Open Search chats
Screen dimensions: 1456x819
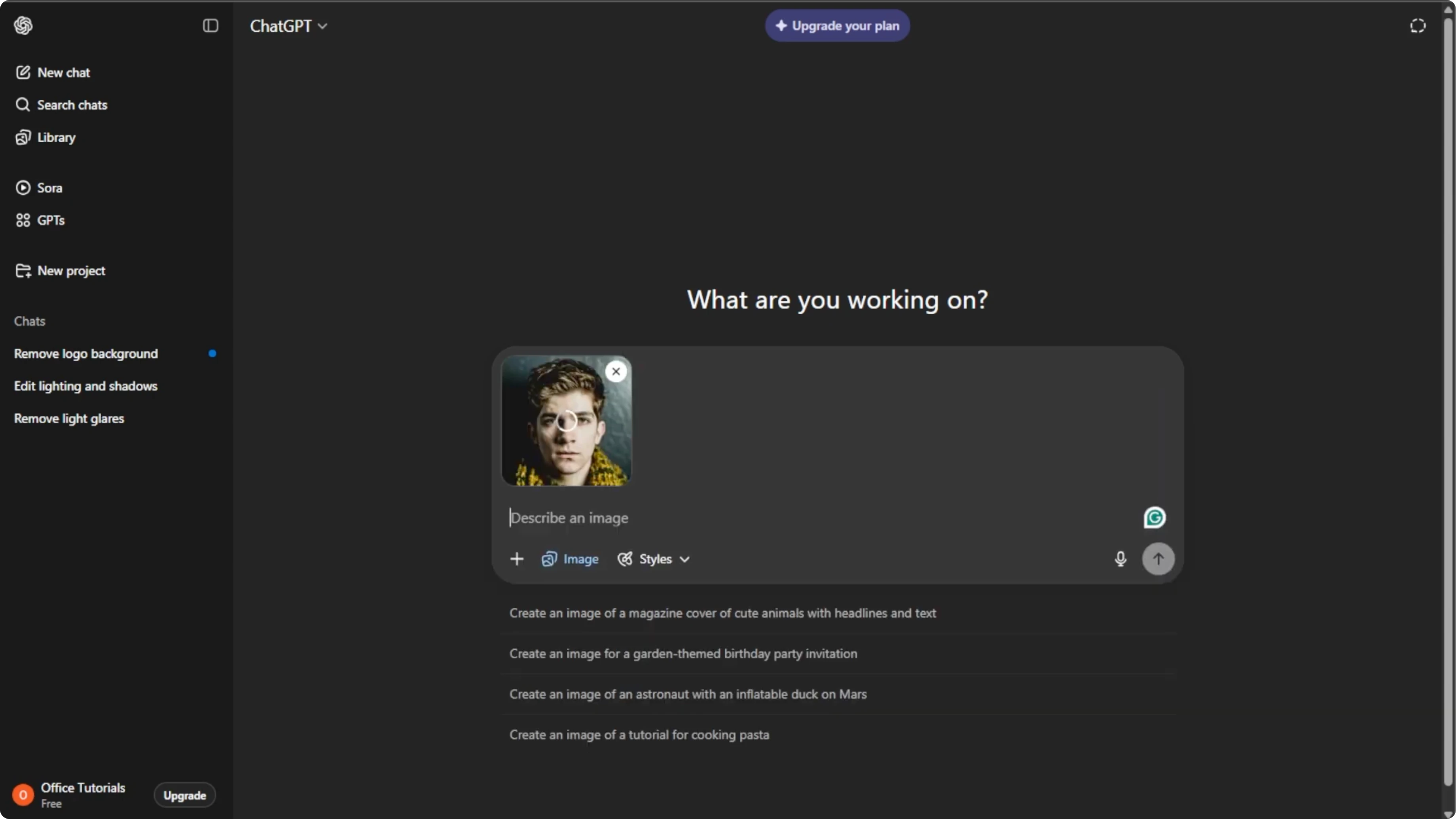pos(62,105)
